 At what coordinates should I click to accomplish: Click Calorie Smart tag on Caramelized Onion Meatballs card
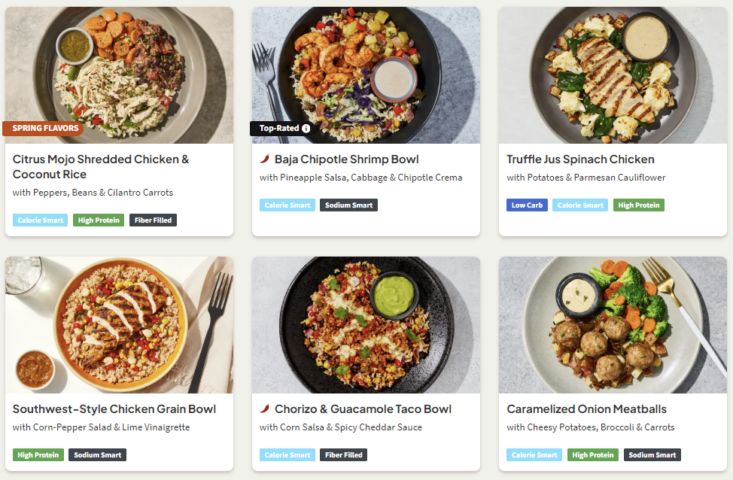pyautogui.click(x=534, y=455)
